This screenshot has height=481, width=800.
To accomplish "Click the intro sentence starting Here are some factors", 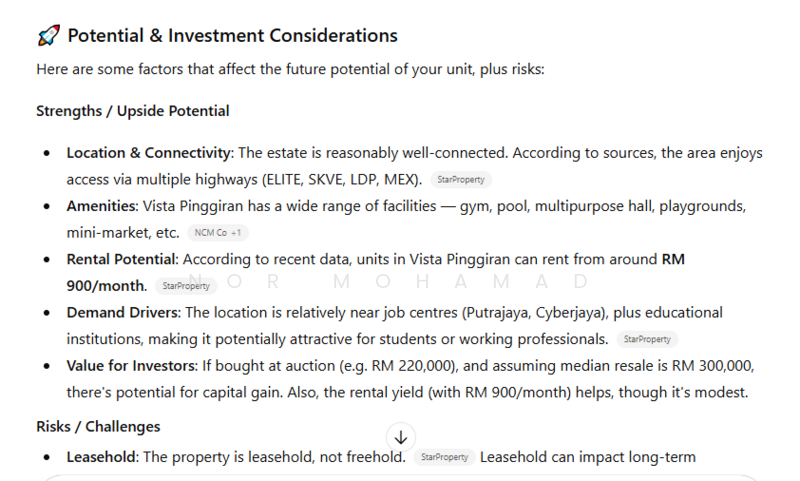I will 290,70.
